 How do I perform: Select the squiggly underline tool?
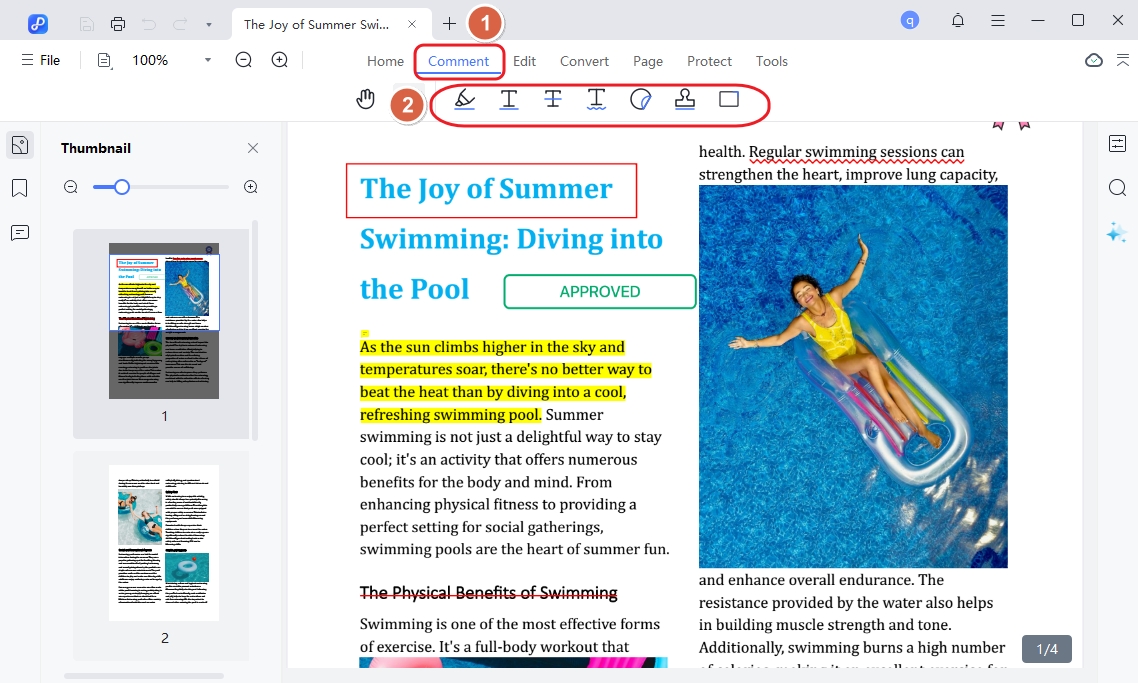pos(596,99)
